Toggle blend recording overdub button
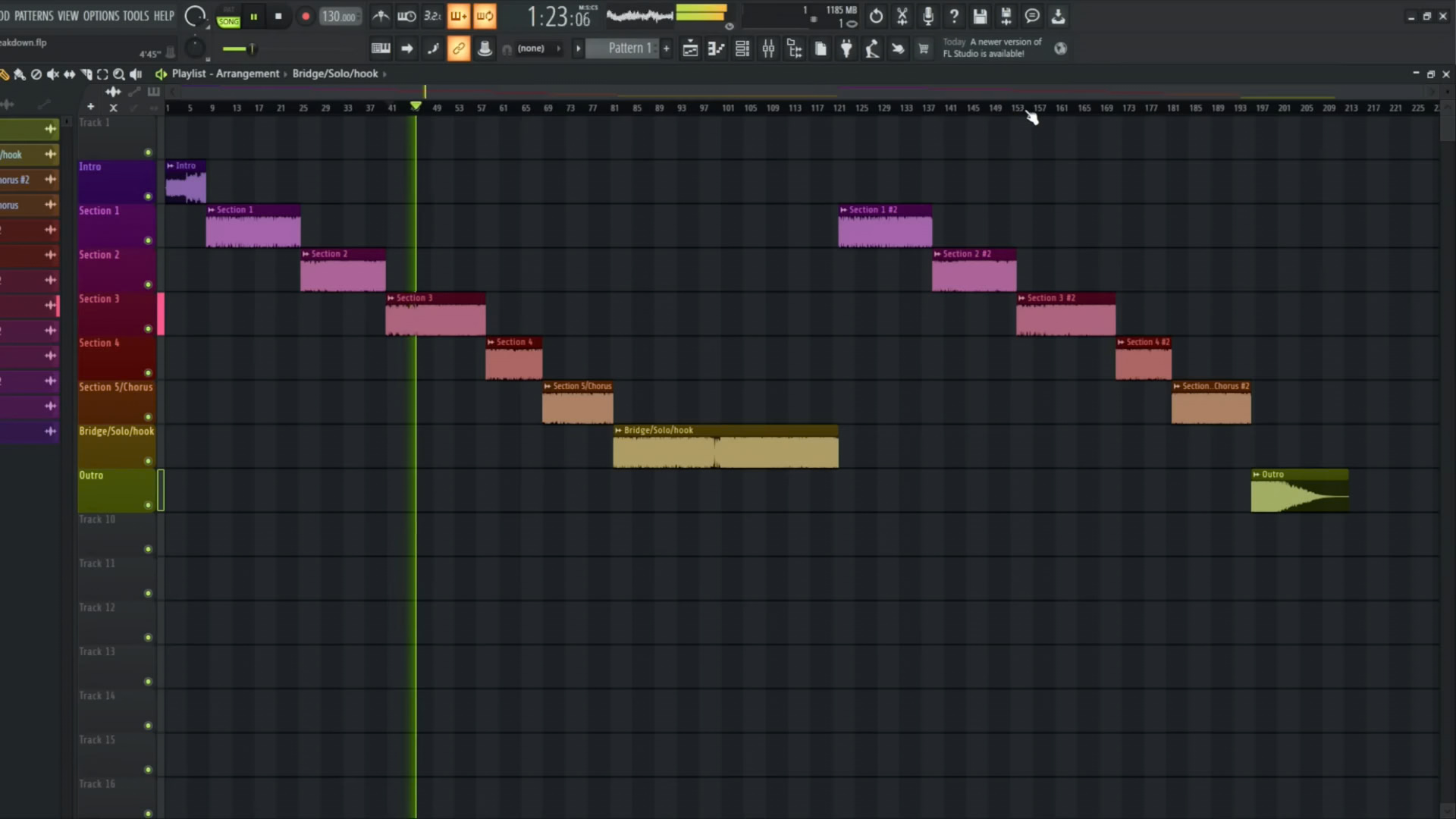This screenshot has width=1456, height=819. pyautogui.click(x=458, y=16)
